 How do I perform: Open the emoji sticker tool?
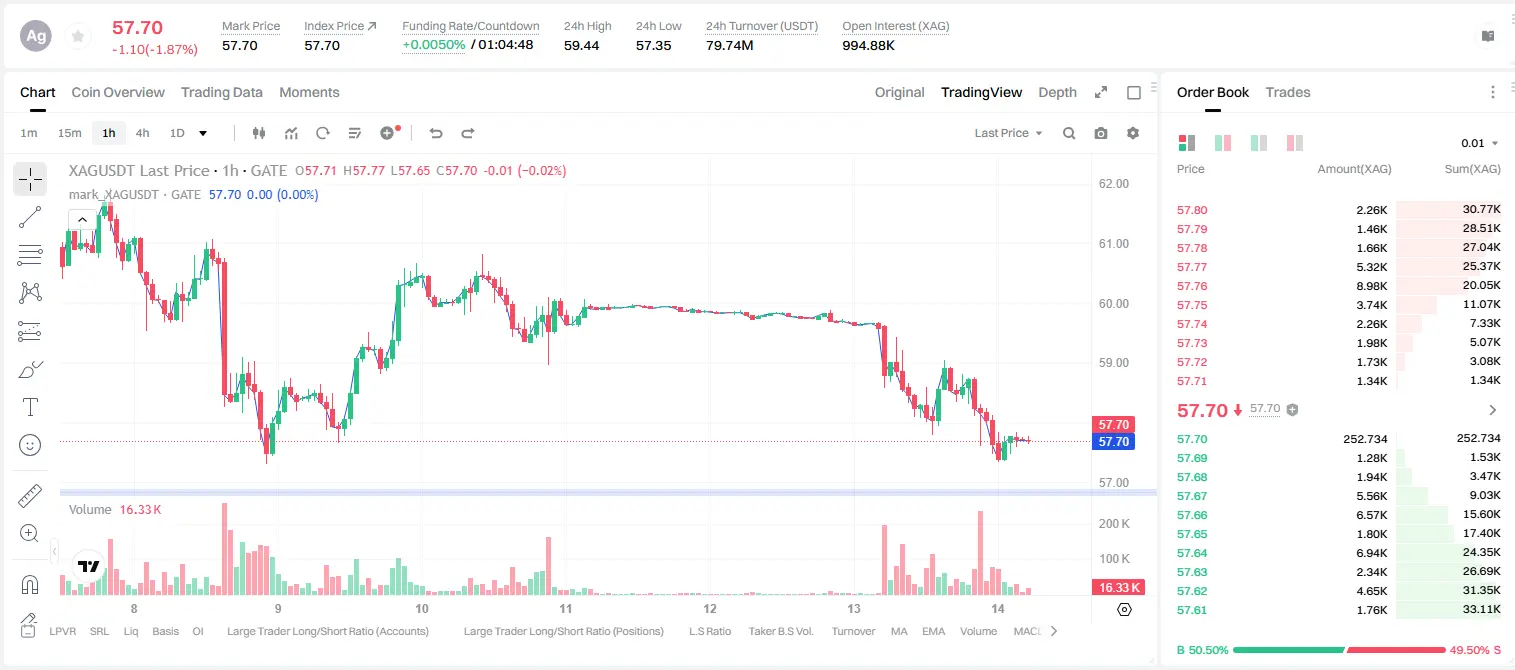pos(30,445)
